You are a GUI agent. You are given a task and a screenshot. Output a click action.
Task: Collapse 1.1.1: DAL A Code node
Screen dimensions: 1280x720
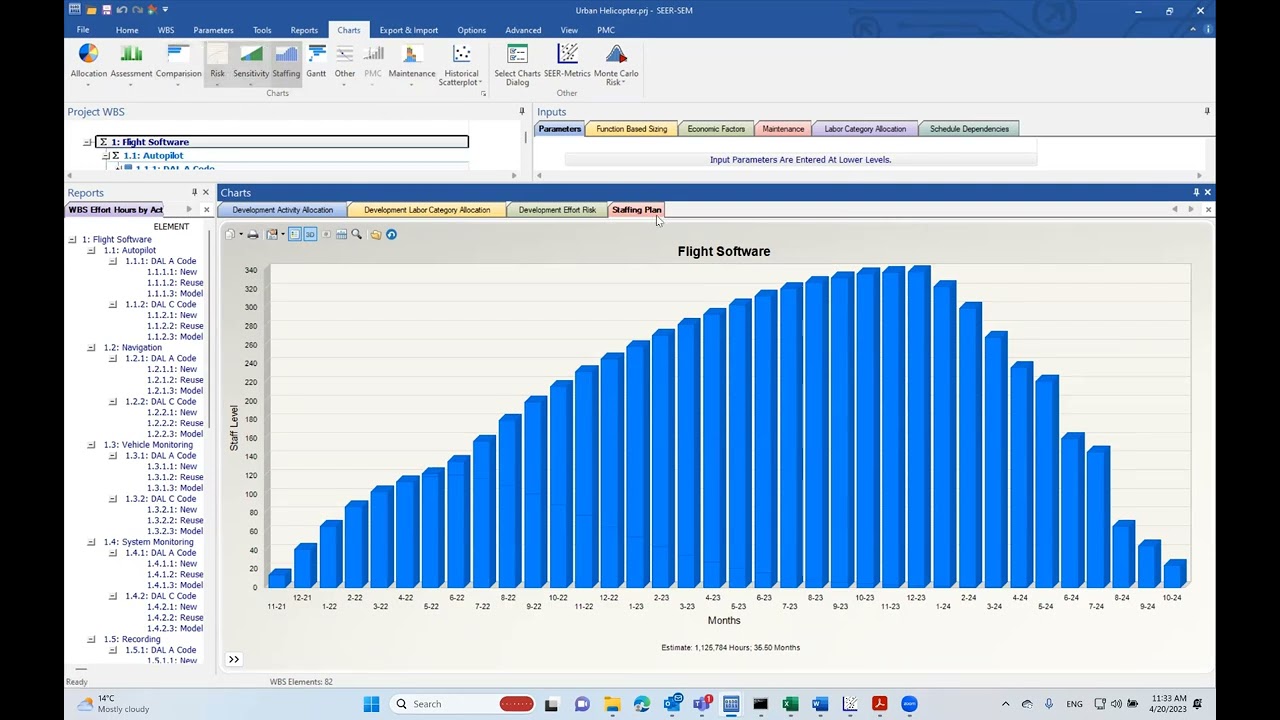coord(113,261)
